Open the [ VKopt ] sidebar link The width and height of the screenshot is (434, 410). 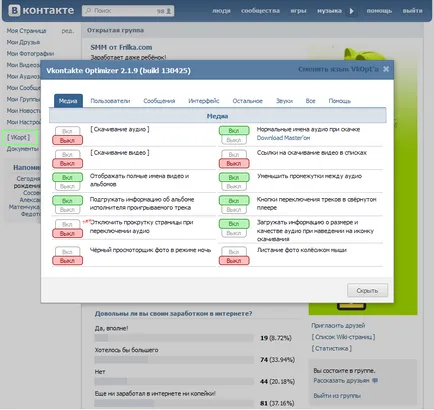click(x=19, y=137)
